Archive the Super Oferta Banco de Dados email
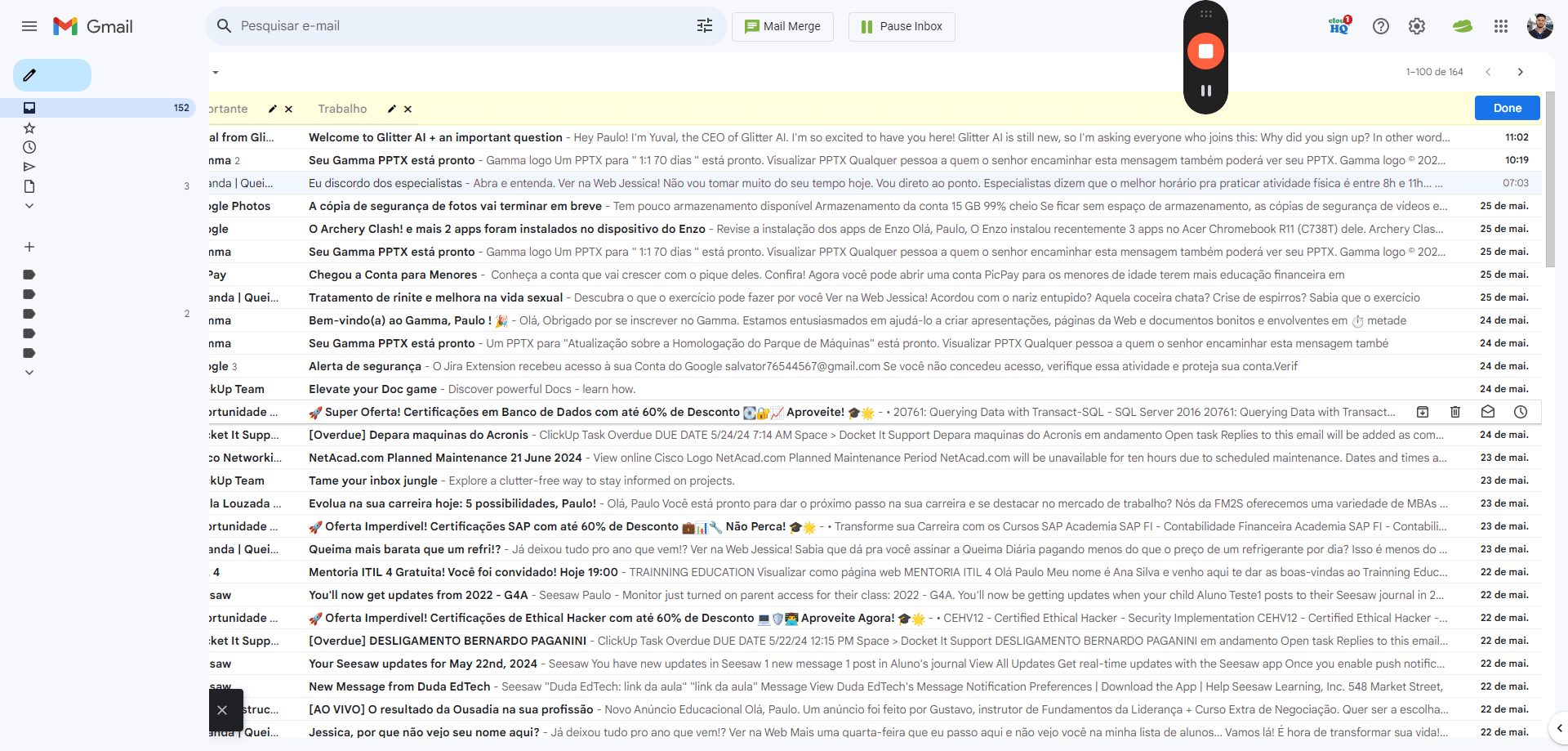Viewport: 1568px width, 751px height. click(1423, 412)
